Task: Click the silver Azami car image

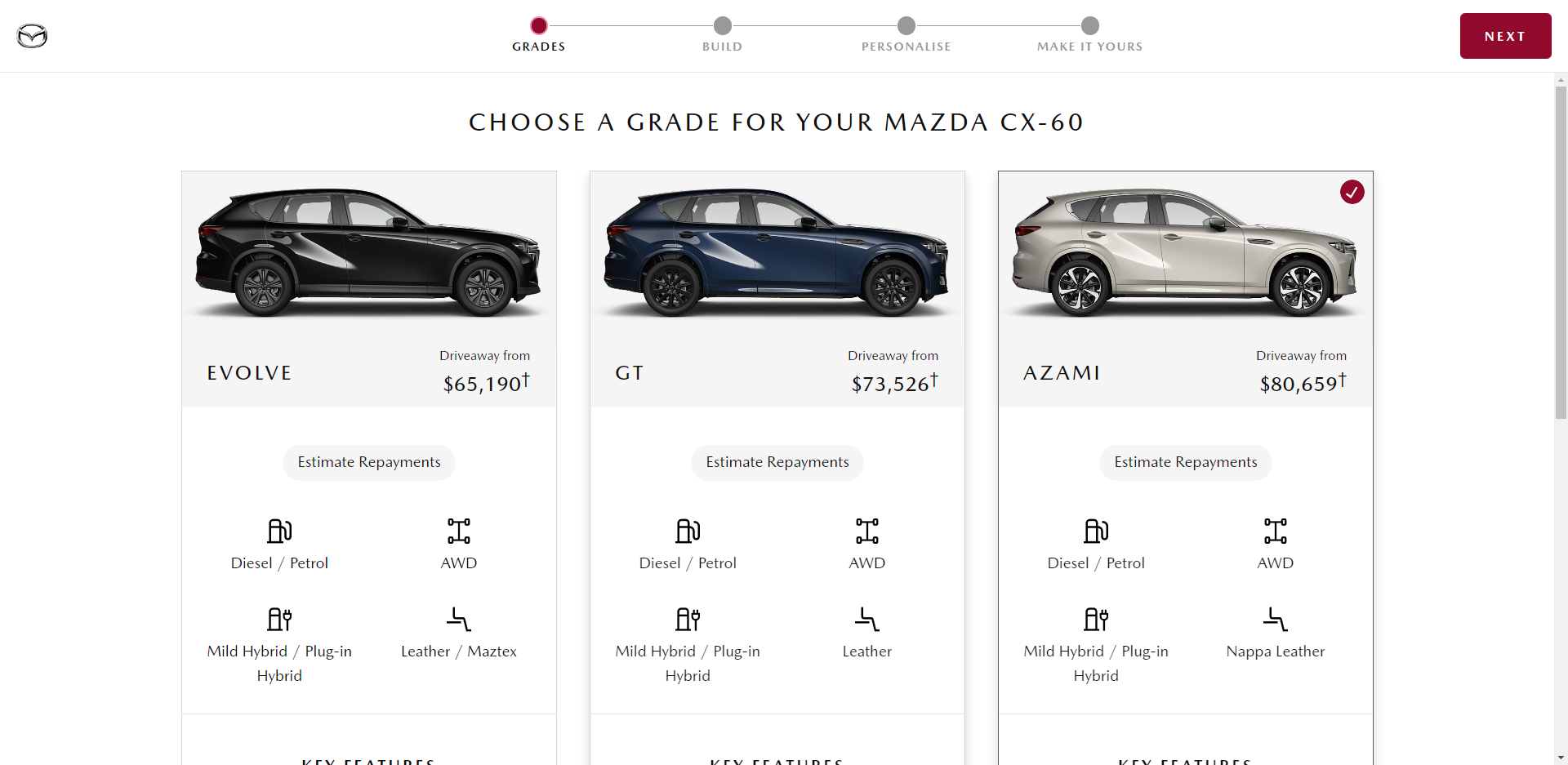Action: (x=1185, y=252)
